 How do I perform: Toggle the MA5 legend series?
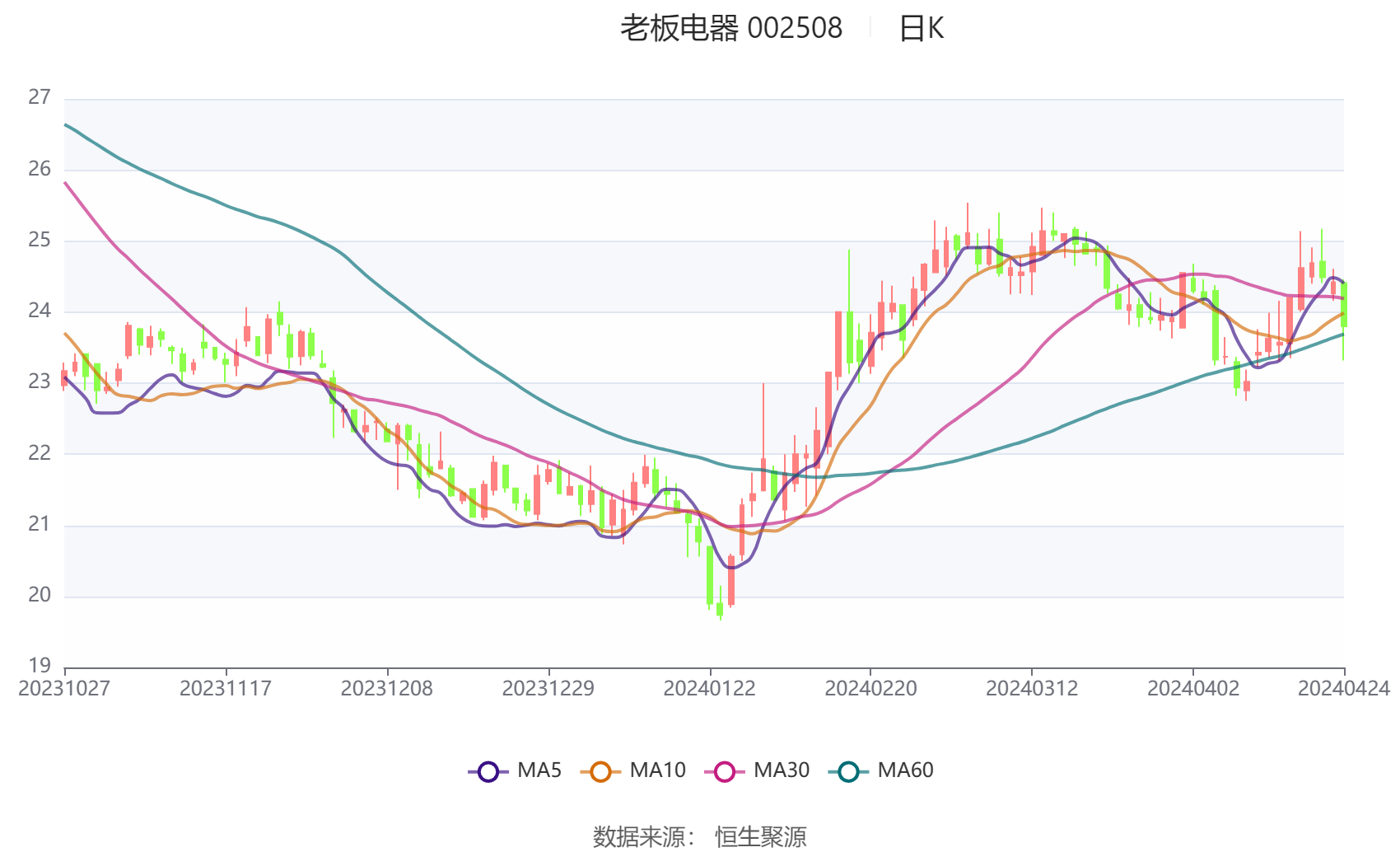pyautogui.click(x=515, y=770)
